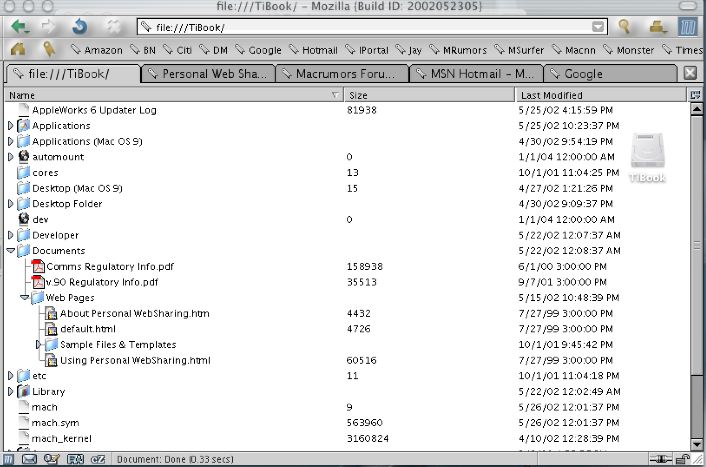Image resolution: width=706 pixels, height=467 pixels.
Task: Expand the etc folder triangle
Action: (11, 376)
